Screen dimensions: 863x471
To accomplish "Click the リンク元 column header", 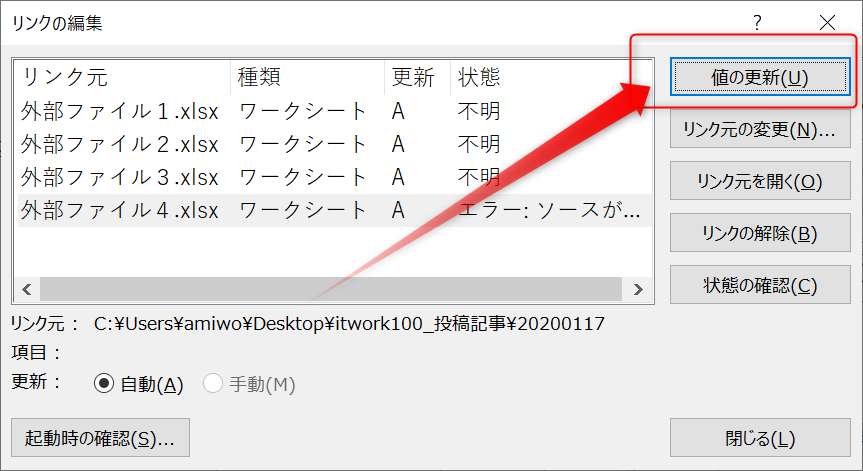I will pyautogui.click(x=65, y=77).
